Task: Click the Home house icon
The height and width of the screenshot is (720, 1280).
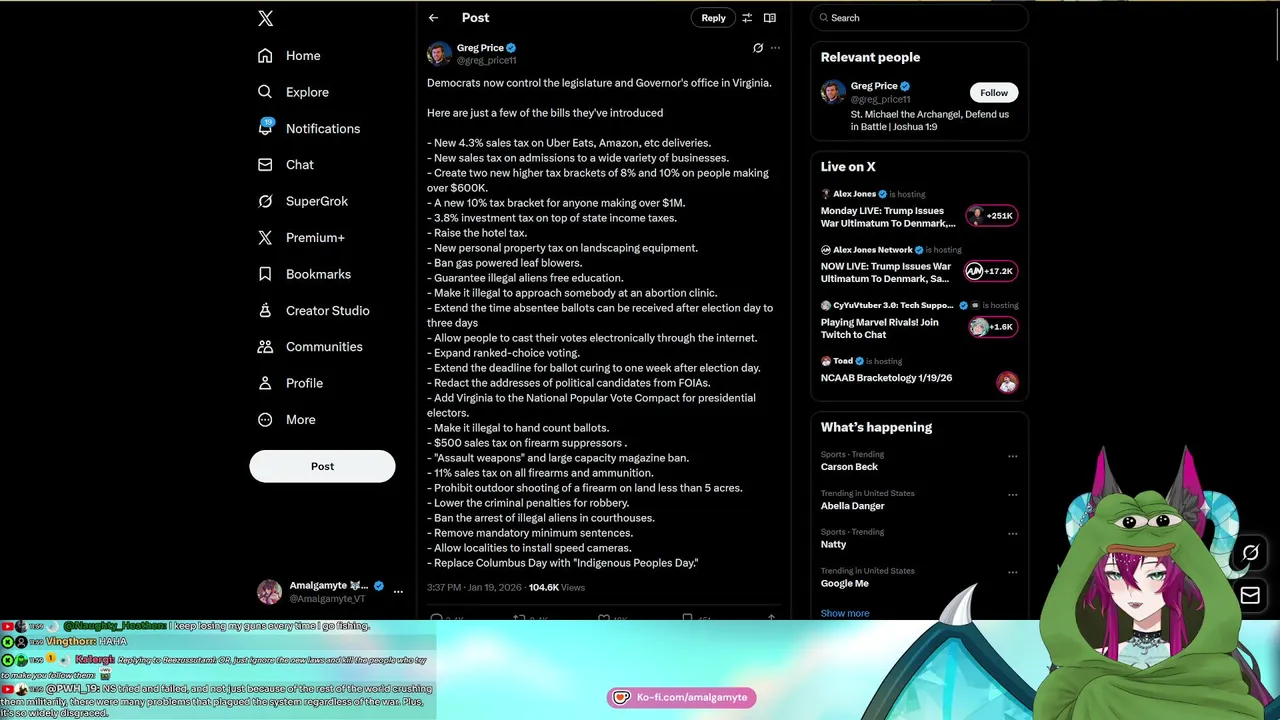Action: point(265,56)
